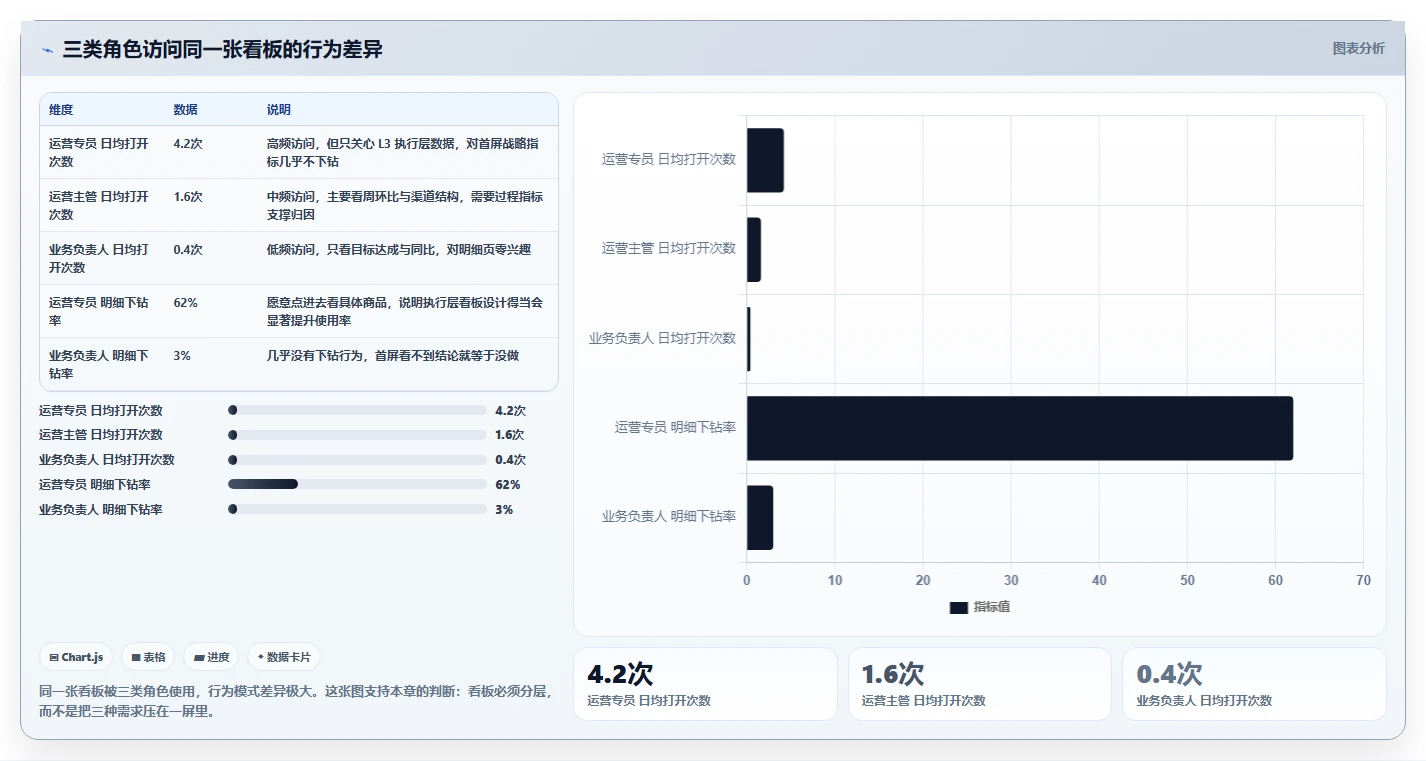Click the 3% value beside the progress bar

pos(504,510)
